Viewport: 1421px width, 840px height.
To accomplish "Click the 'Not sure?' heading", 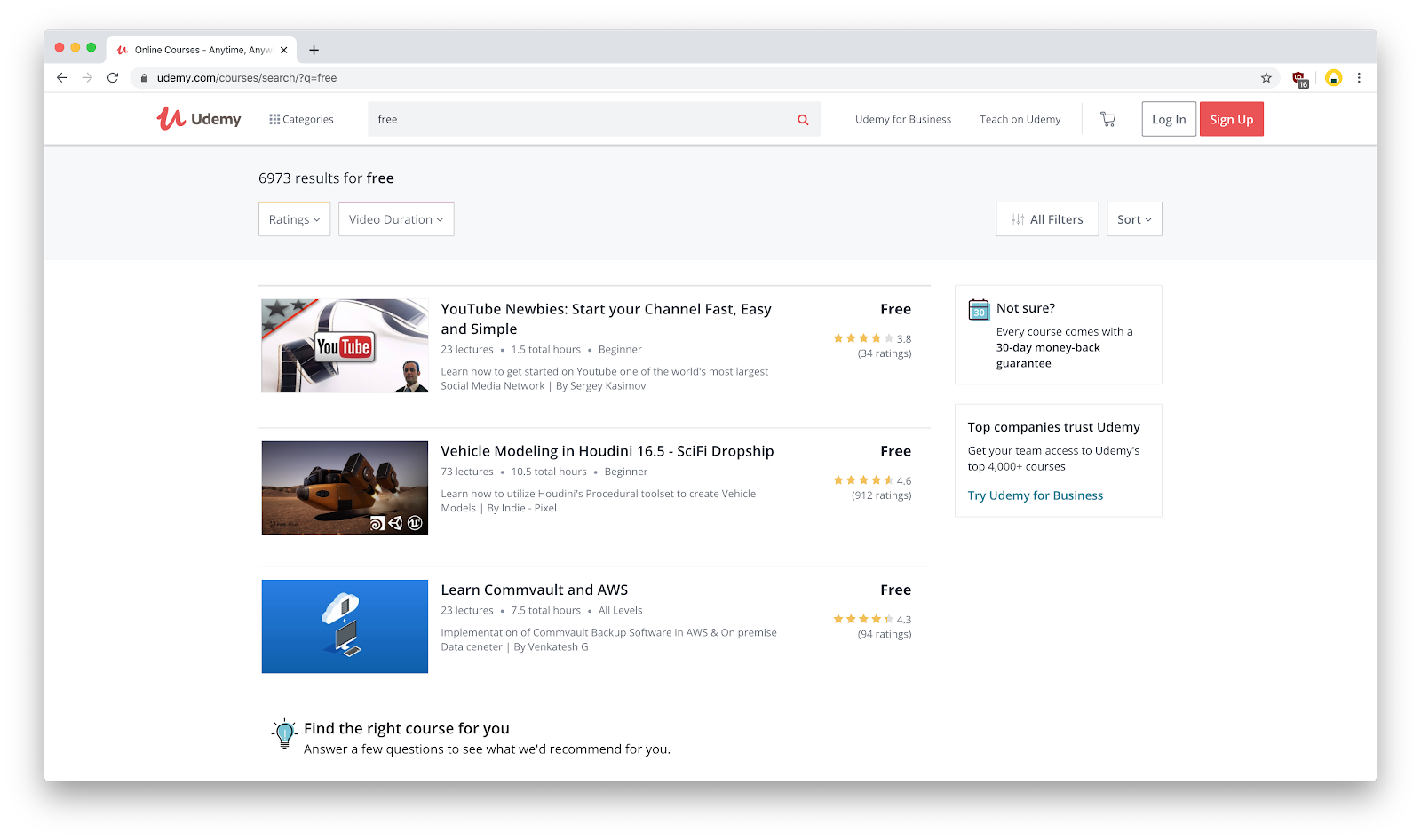I will click(x=1026, y=308).
